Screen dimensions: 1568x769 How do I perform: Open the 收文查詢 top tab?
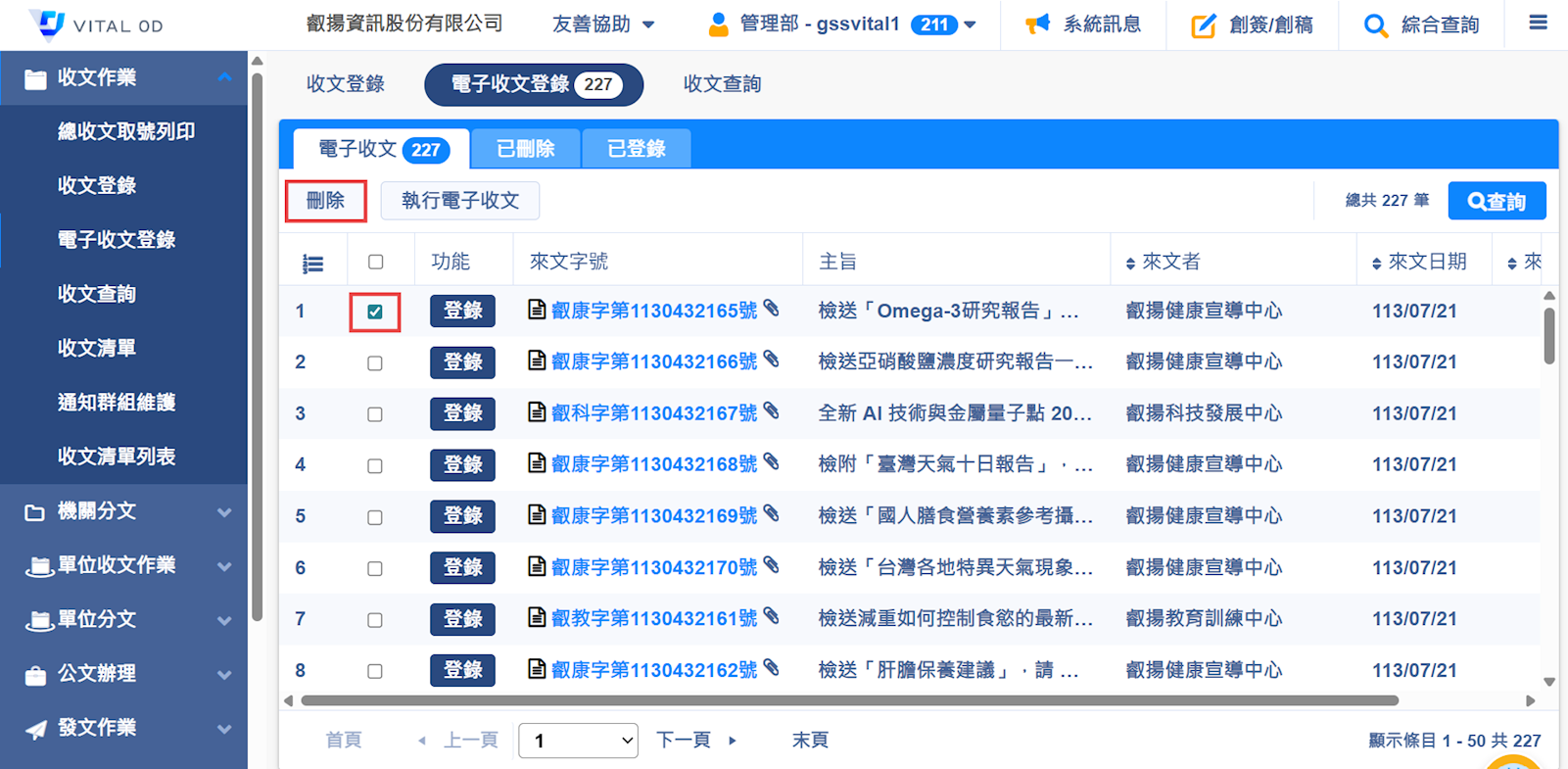pyautogui.click(x=722, y=84)
